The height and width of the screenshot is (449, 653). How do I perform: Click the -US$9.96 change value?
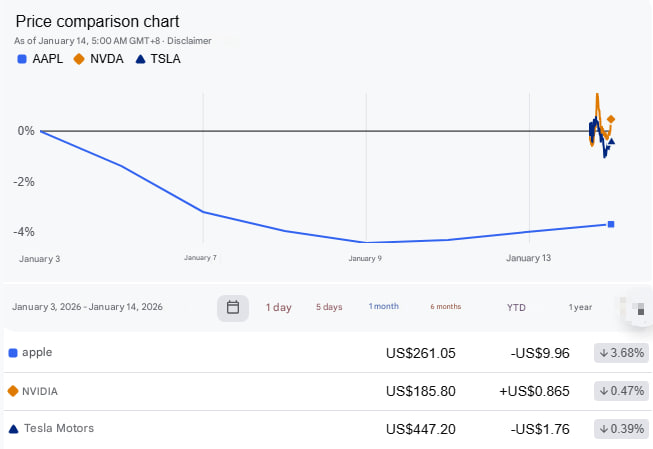pos(540,353)
